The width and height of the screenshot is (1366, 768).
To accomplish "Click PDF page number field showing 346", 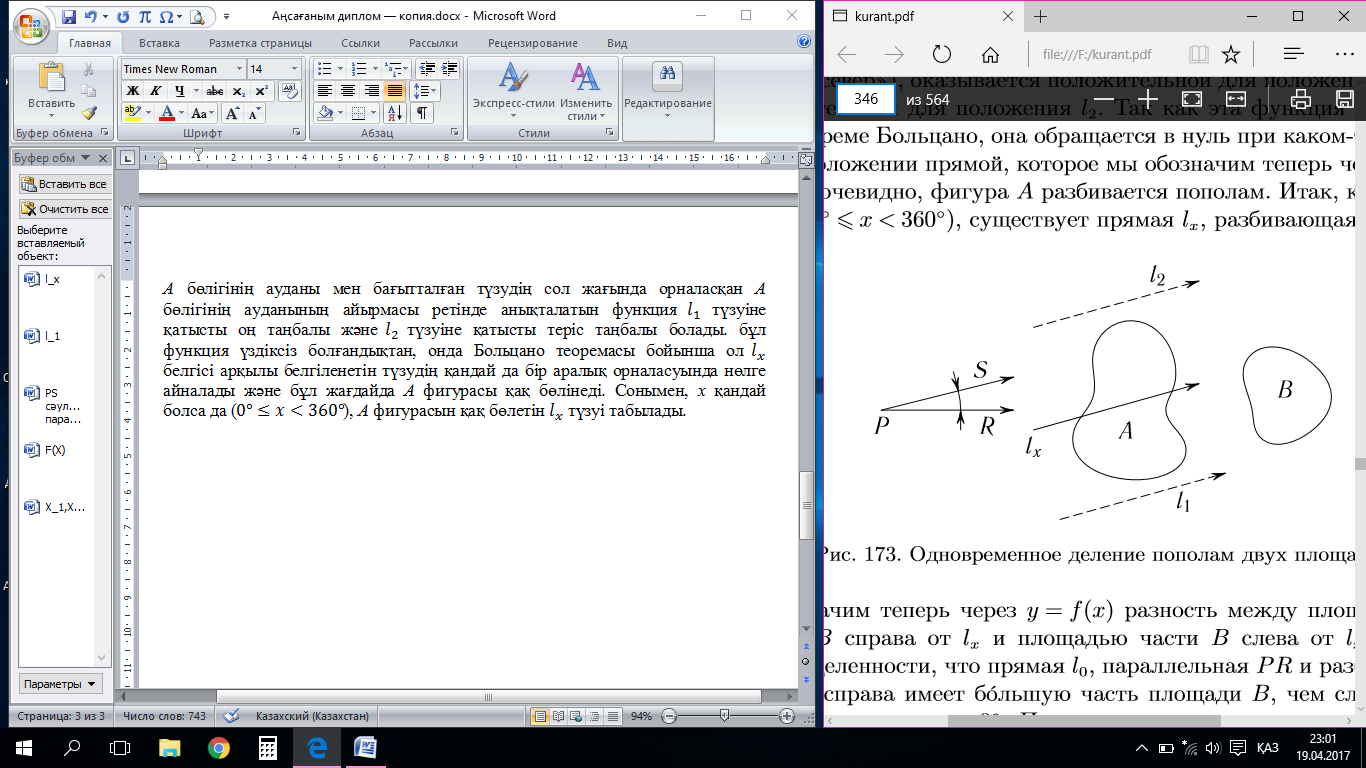I will pyautogui.click(x=866, y=99).
